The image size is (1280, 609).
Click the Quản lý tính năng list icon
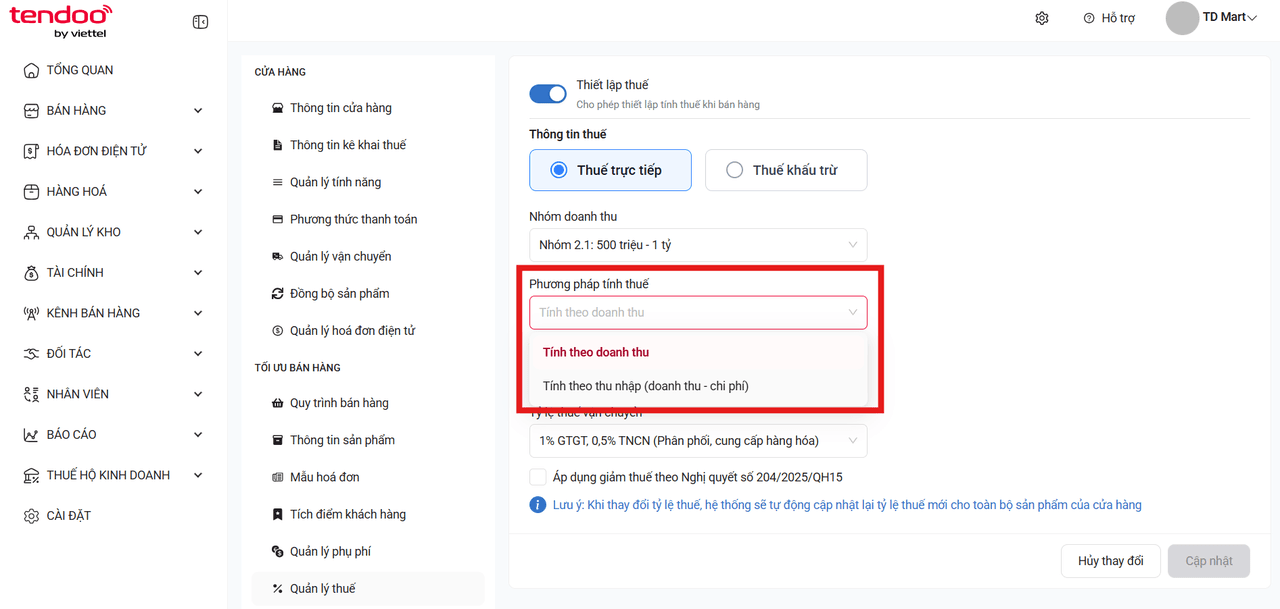pyautogui.click(x=277, y=182)
